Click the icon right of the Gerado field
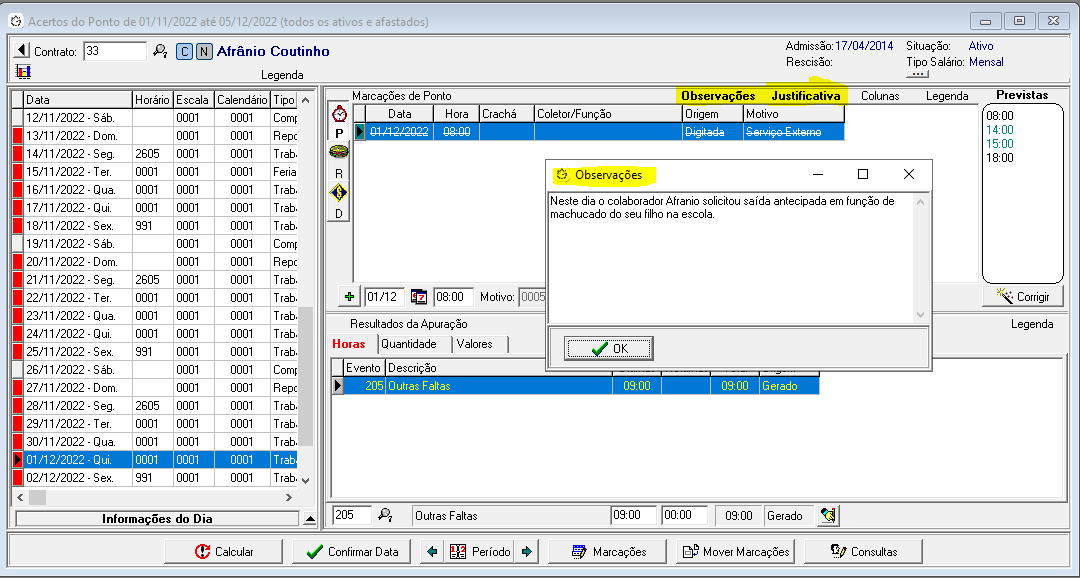This screenshot has width=1080, height=578. 828,516
